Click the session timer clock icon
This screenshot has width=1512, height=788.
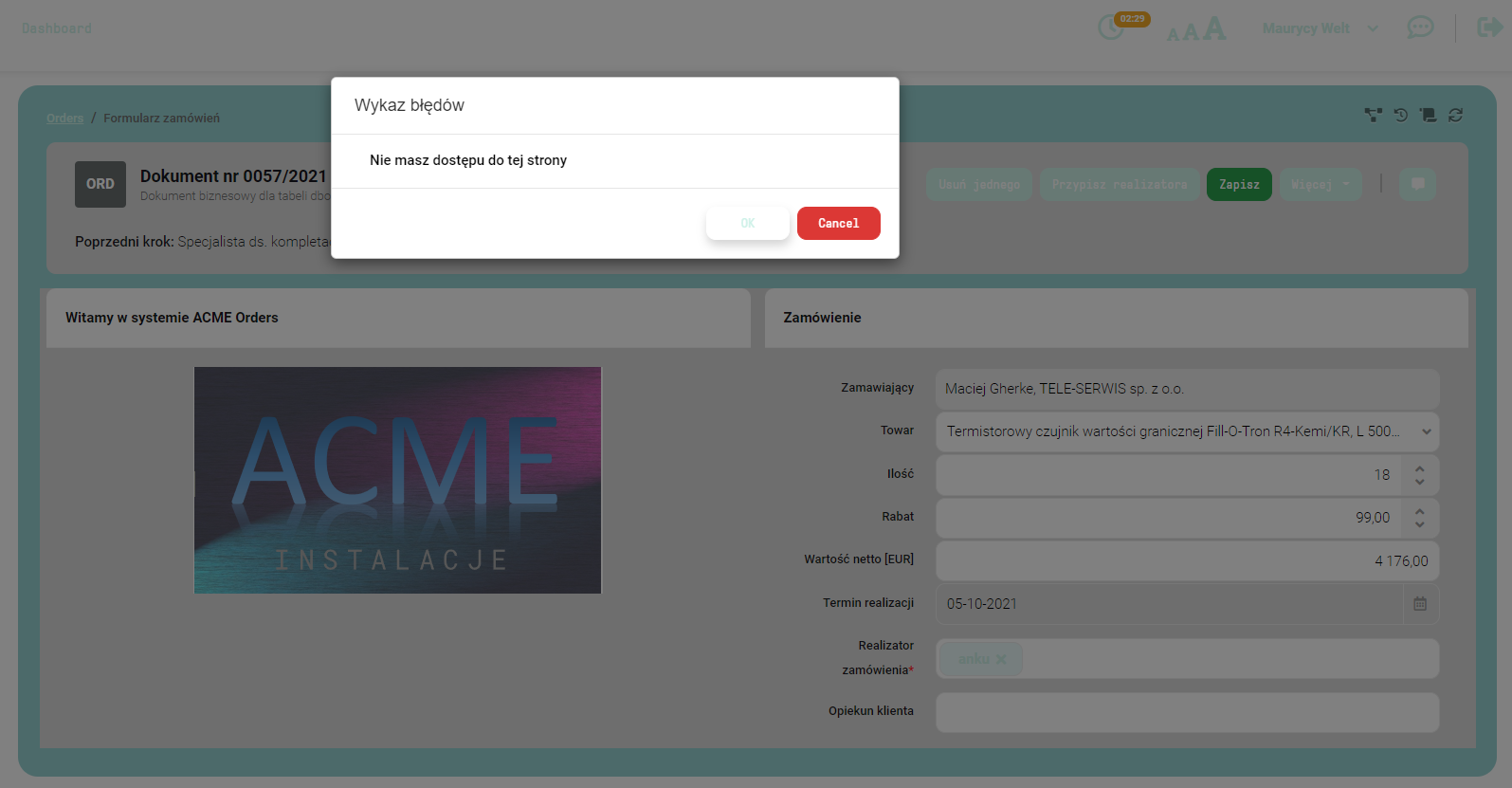coord(1110,28)
